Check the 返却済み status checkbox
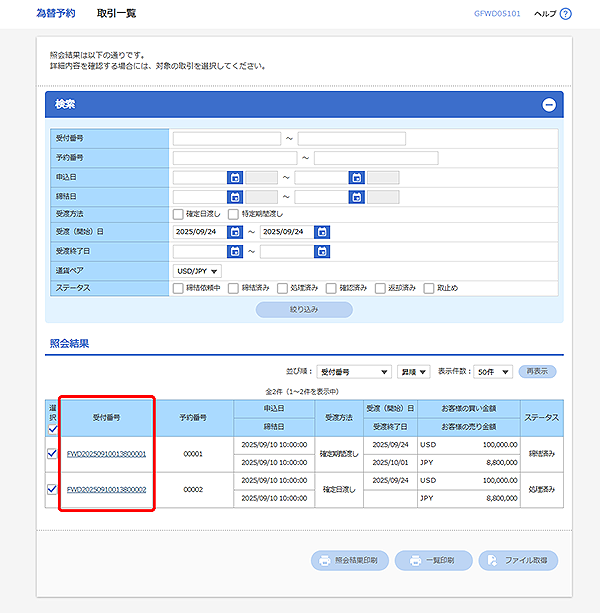This screenshot has width=600, height=613. pyautogui.click(x=380, y=289)
